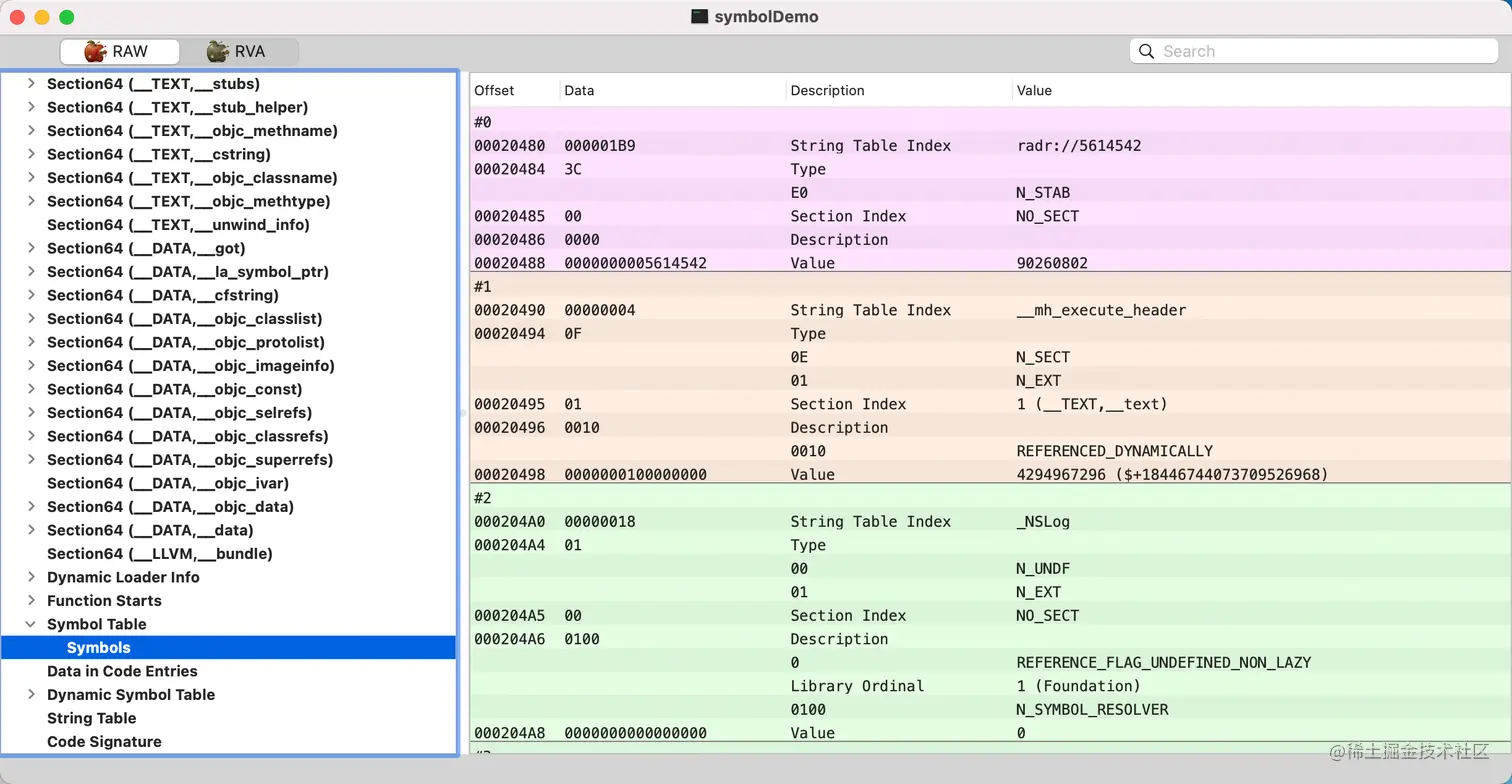Select Section64 (__DATA,__objc_classlist) row
The image size is (1512, 784).
pyautogui.click(x=228, y=319)
